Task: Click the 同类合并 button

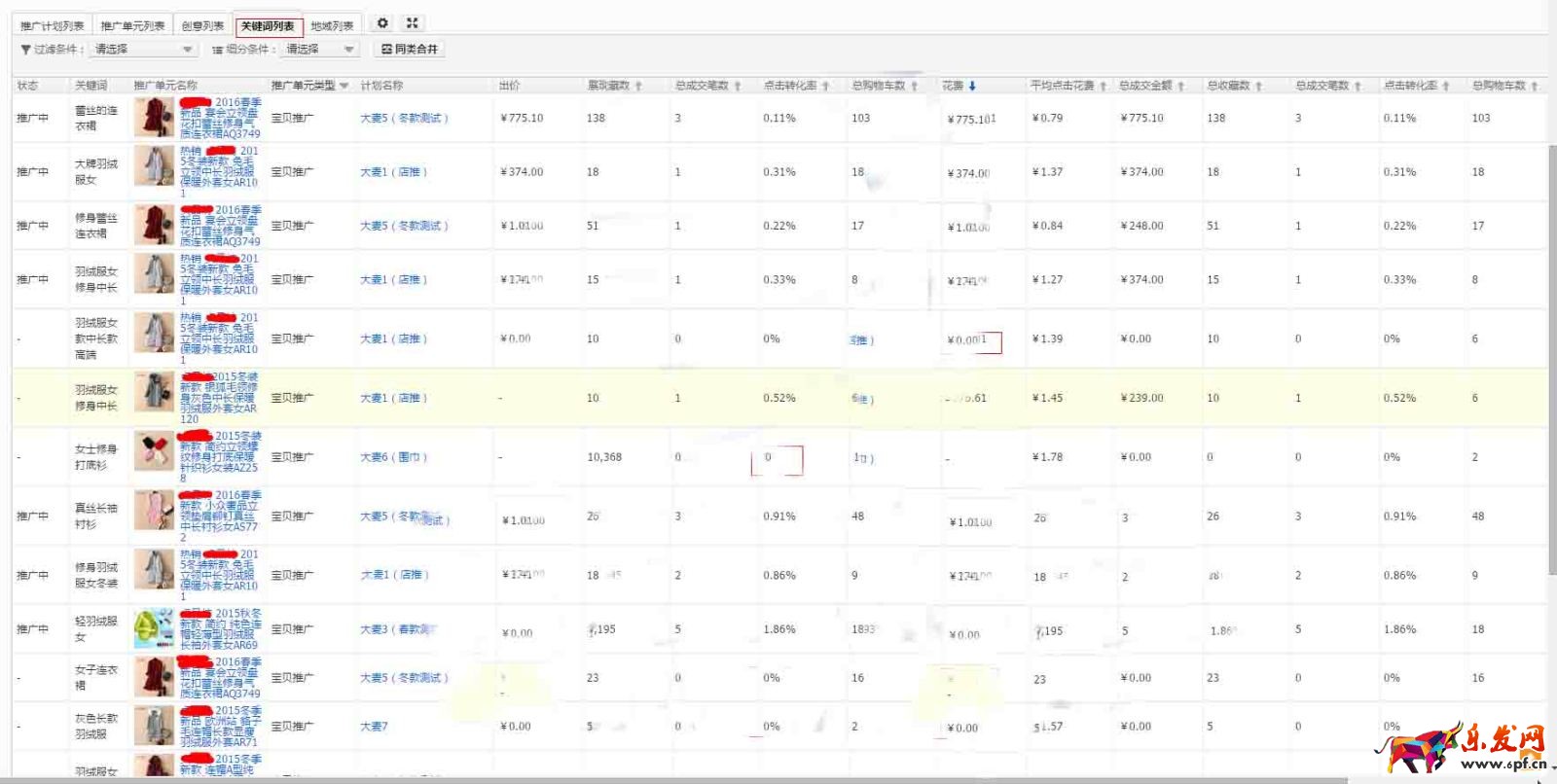Action: [x=410, y=50]
